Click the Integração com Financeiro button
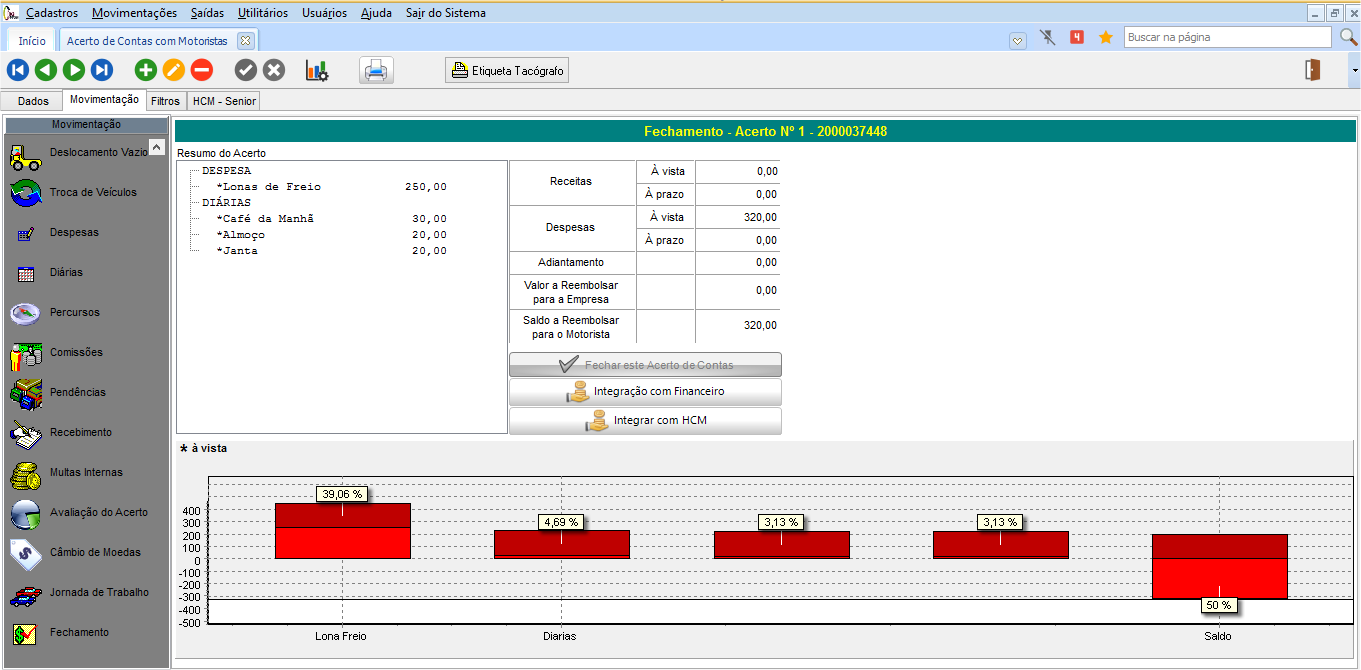Screen dimensions: 1361x670 pyautogui.click(x=645, y=391)
